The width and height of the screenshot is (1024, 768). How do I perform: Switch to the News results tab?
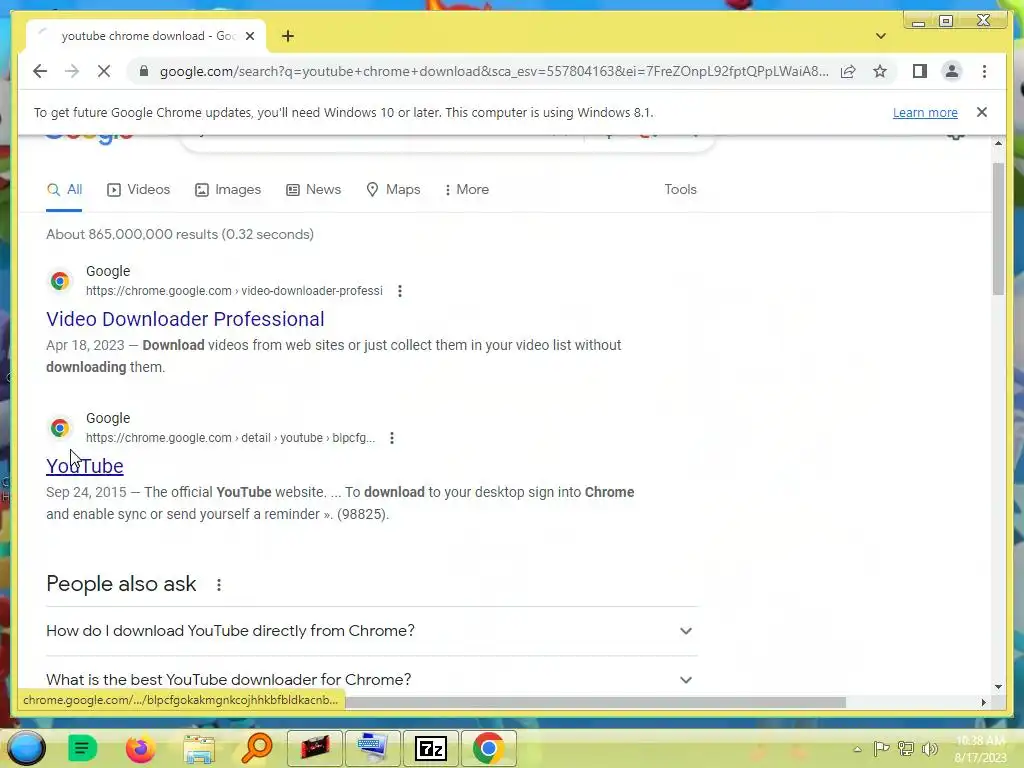coord(313,190)
